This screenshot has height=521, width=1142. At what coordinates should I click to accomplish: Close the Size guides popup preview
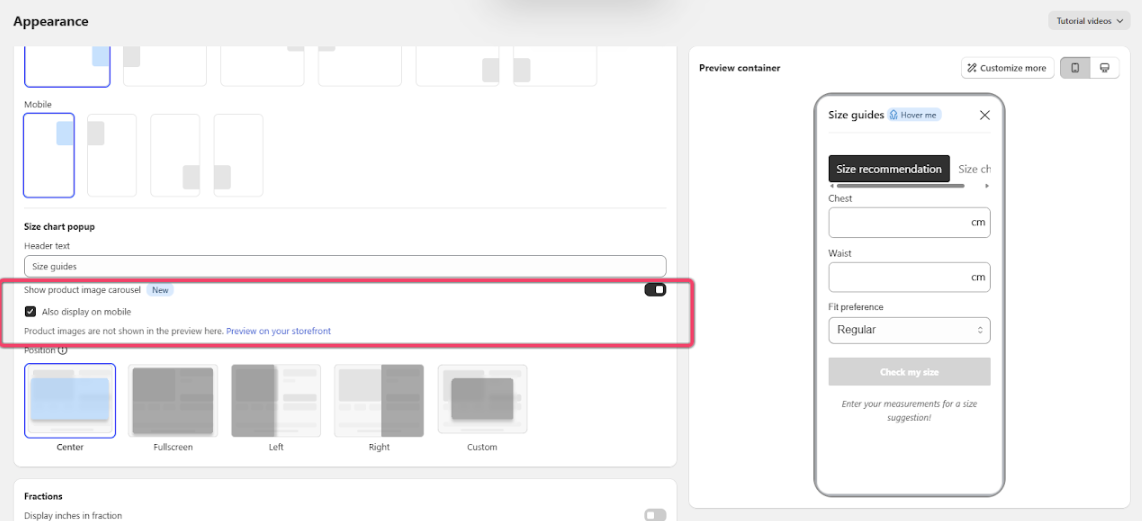985,115
